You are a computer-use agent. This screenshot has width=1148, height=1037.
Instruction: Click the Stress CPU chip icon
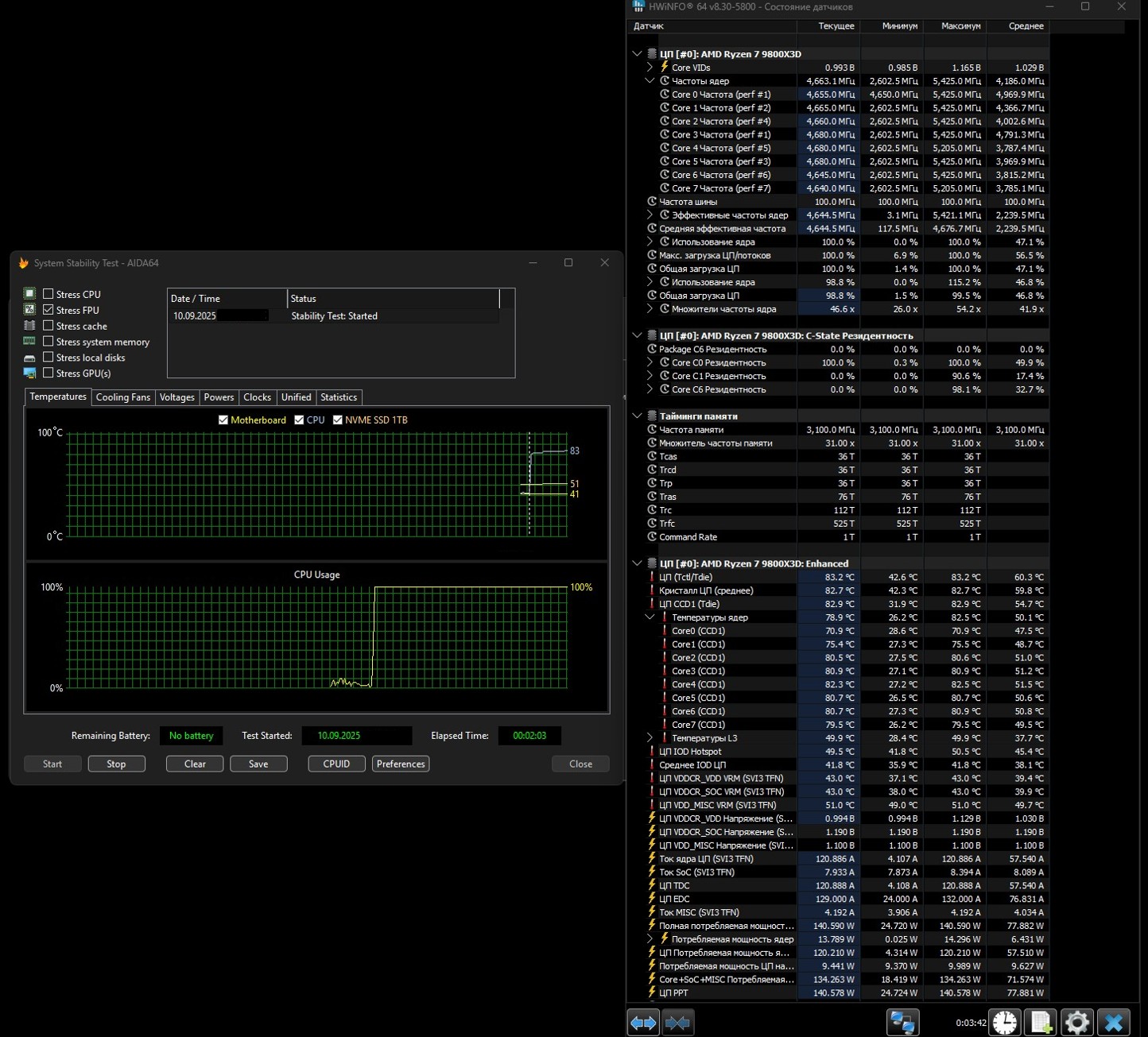click(29, 294)
